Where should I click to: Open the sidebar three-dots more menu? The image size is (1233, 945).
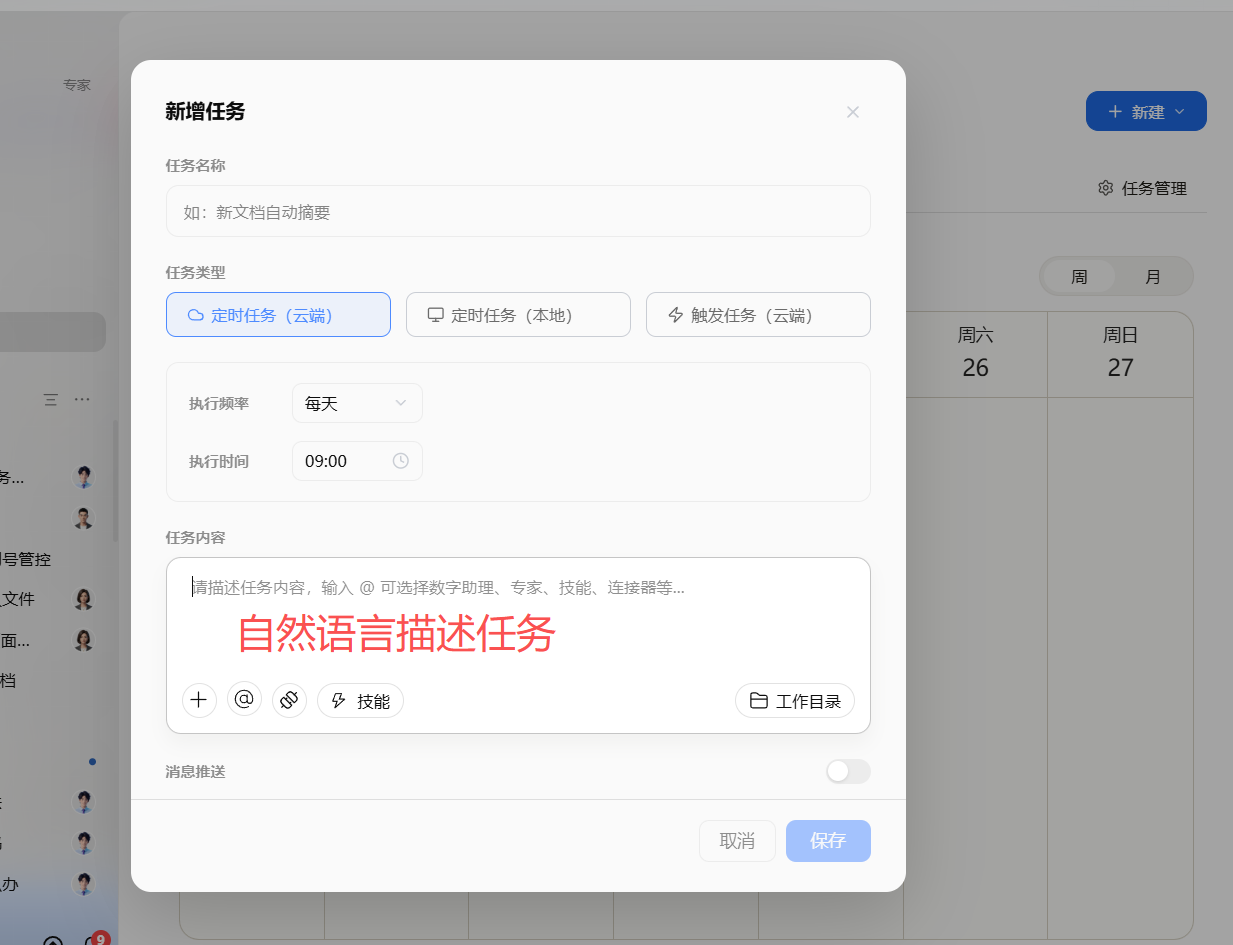[x=82, y=399]
